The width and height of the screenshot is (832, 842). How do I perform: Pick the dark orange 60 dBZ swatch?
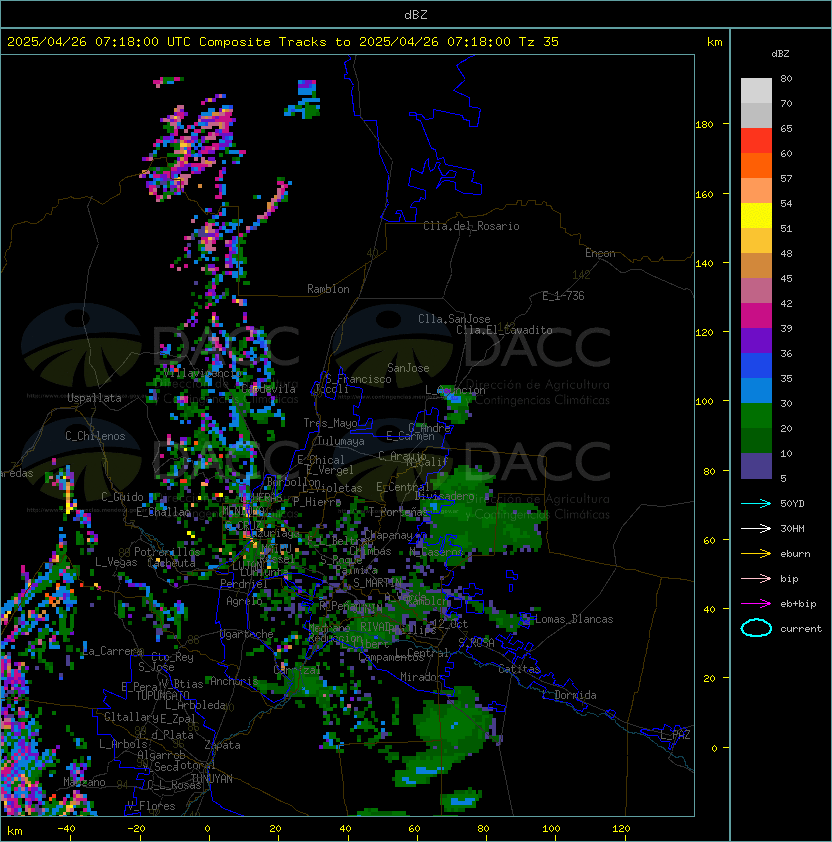pyautogui.click(x=756, y=165)
